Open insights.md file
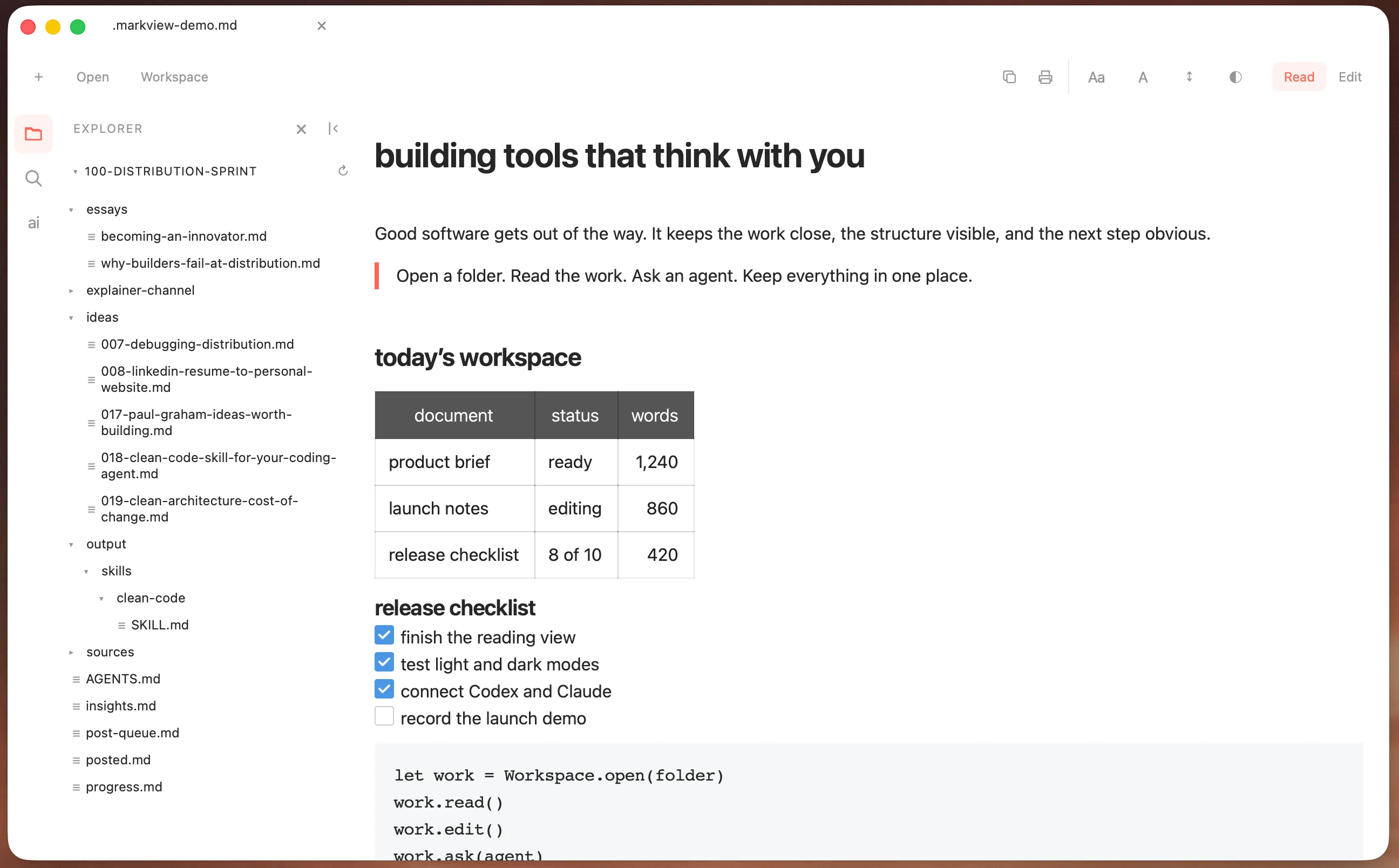 (120, 706)
